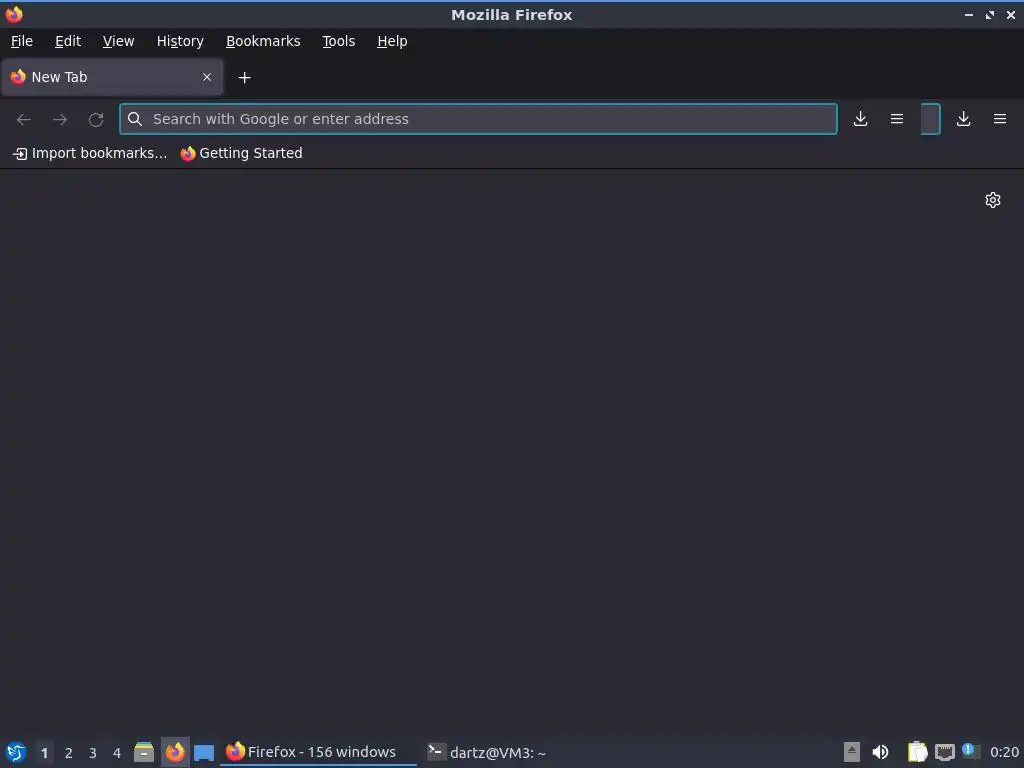Open application menu at window's far edge

[x=1000, y=119]
